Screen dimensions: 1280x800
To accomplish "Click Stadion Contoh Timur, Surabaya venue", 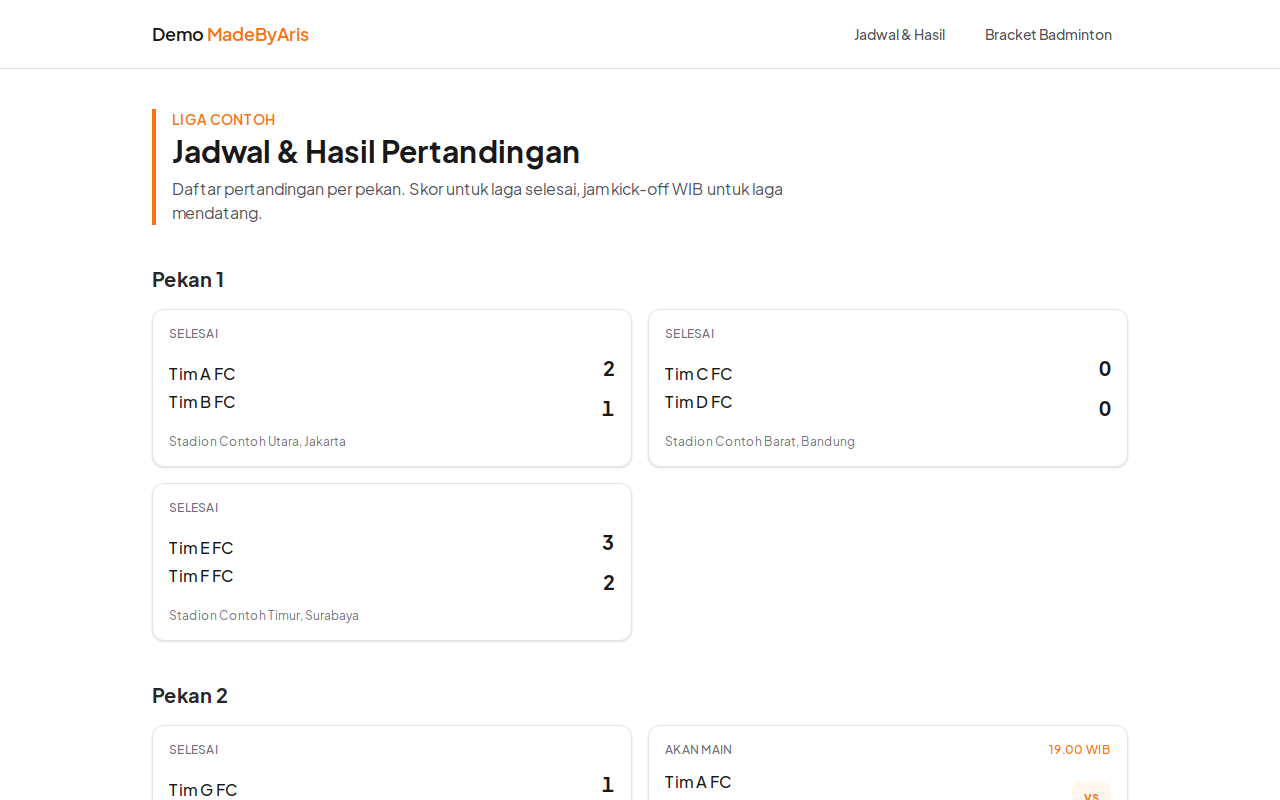I will tap(264, 615).
